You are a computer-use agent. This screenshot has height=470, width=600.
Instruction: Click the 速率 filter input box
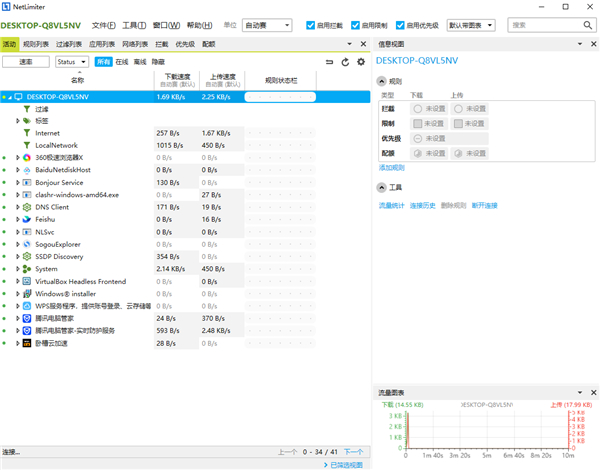27,62
